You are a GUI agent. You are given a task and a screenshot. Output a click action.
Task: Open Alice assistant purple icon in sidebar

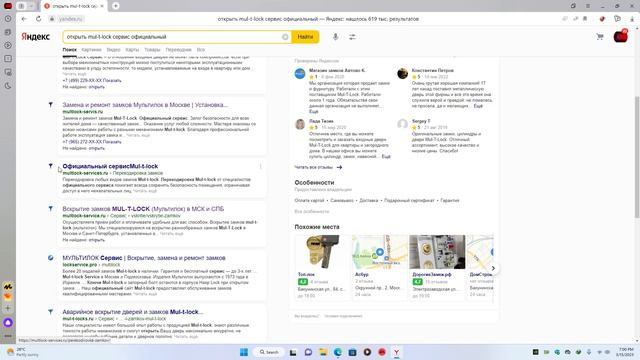coord(8,322)
